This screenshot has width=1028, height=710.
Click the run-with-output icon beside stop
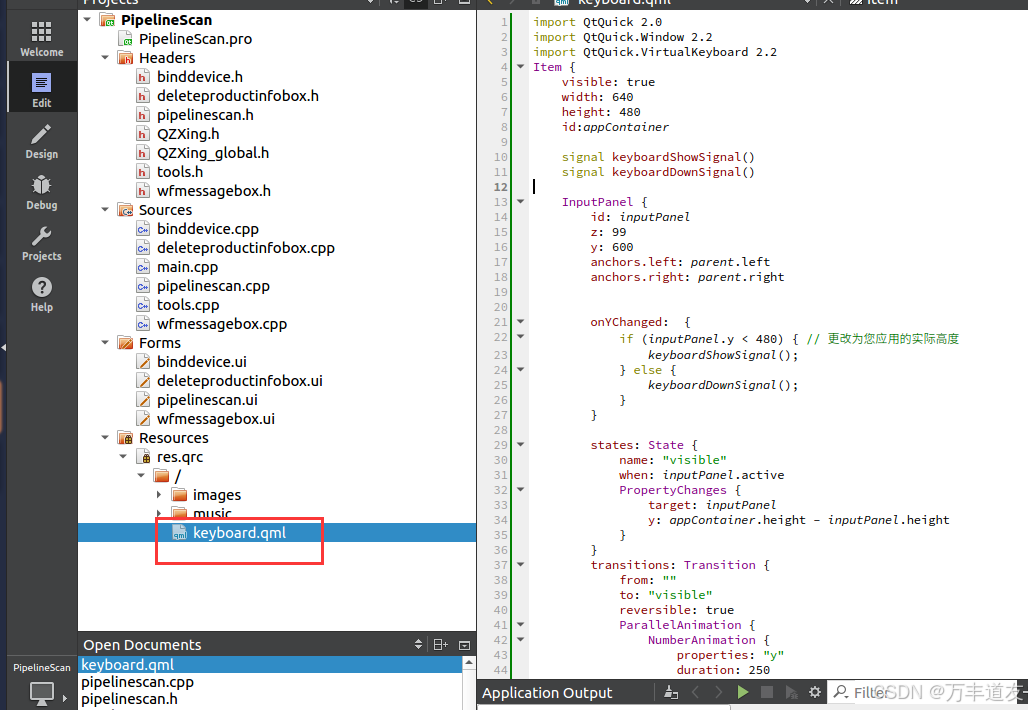pos(789,691)
